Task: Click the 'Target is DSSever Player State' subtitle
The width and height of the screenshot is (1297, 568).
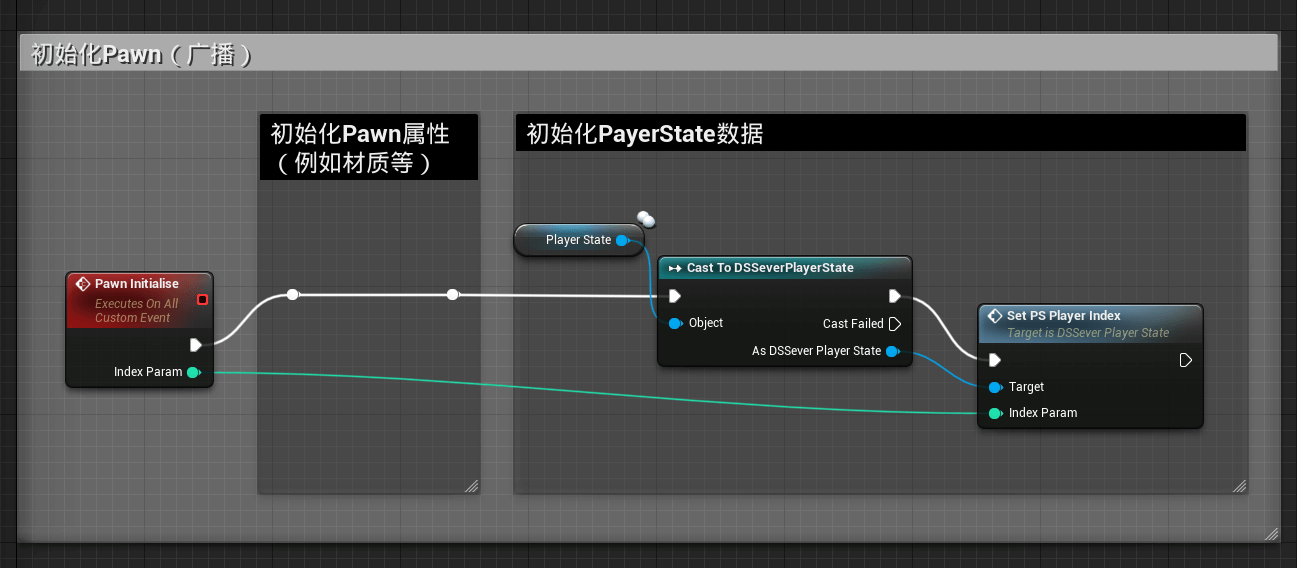Action: click(x=1088, y=333)
